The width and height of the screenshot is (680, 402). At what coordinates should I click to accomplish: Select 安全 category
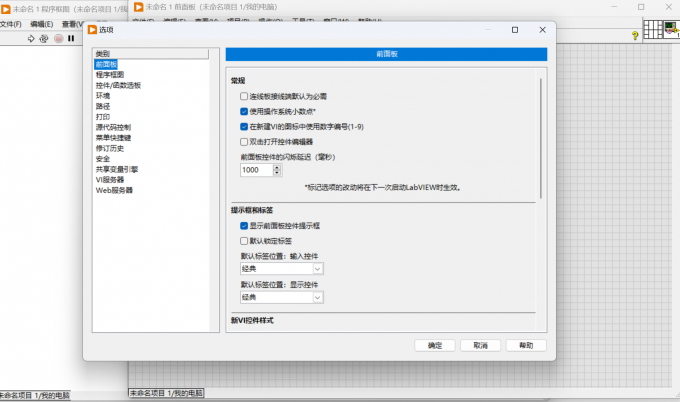click(x=103, y=159)
